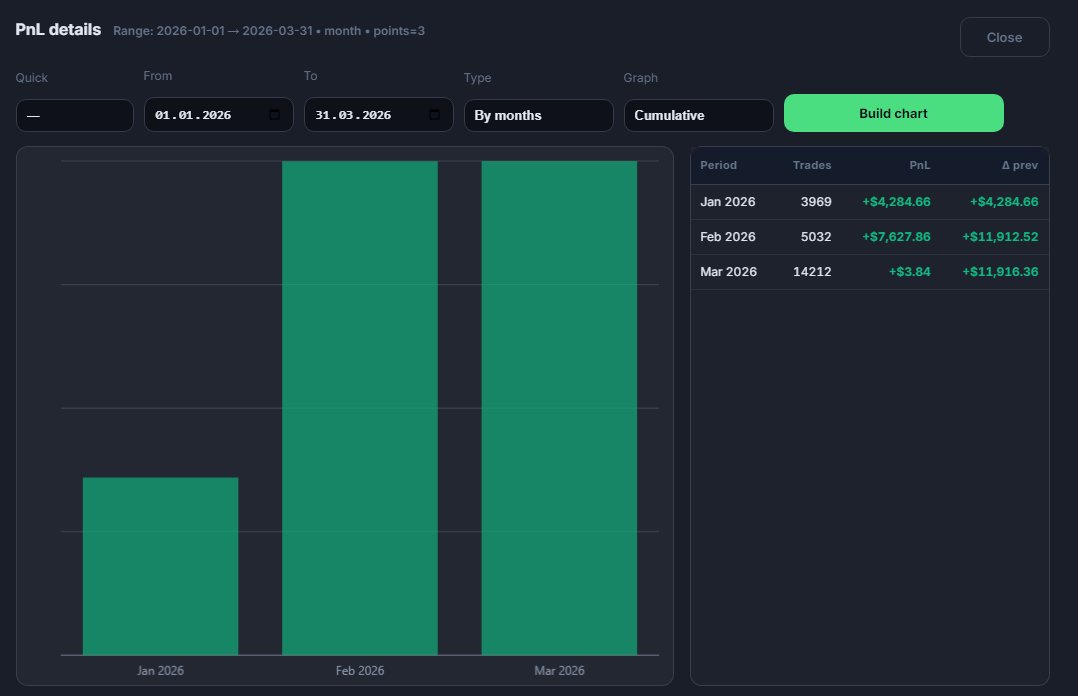Click the Feb 2026 chart bar
The height and width of the screenshot is (696, 1078).
pos(360,408)
